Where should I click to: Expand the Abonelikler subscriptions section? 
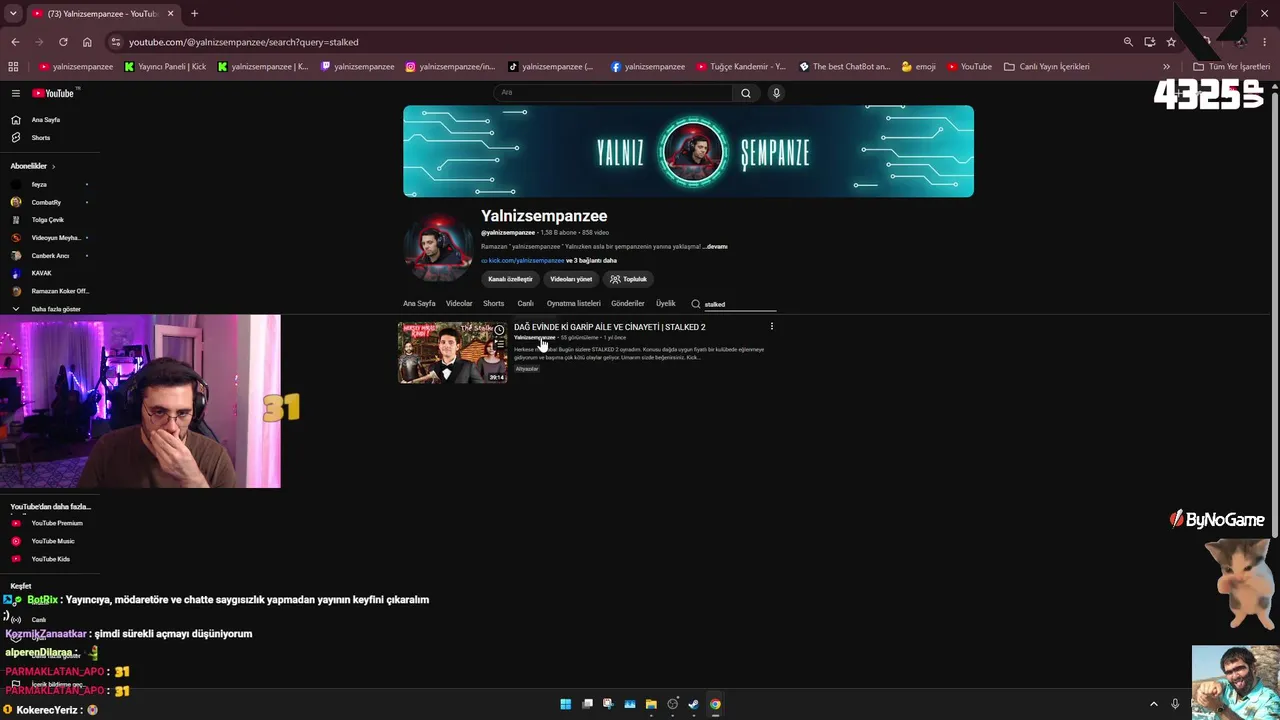(32, 166)
